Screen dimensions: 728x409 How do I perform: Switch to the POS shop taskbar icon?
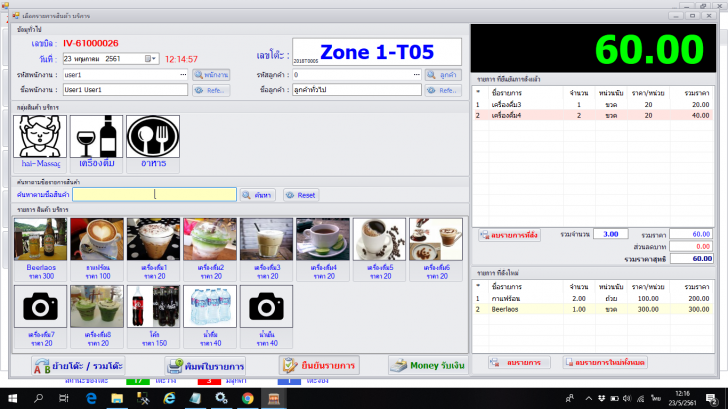point(273,398)
